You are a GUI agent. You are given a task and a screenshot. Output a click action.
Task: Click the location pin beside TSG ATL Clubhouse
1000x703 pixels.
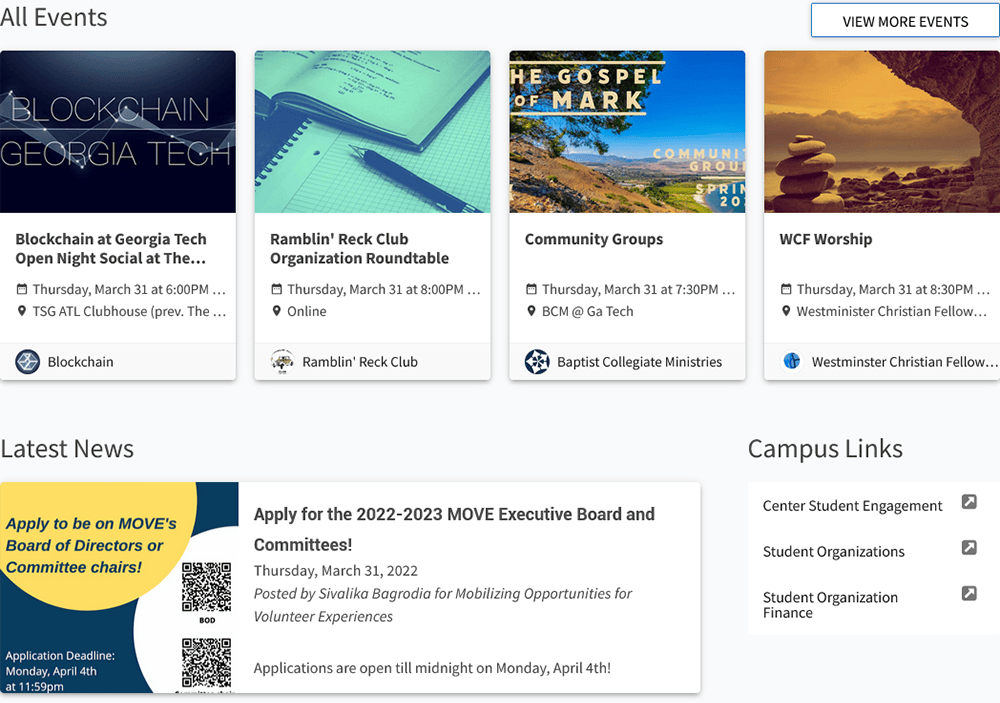click(22, 311)
